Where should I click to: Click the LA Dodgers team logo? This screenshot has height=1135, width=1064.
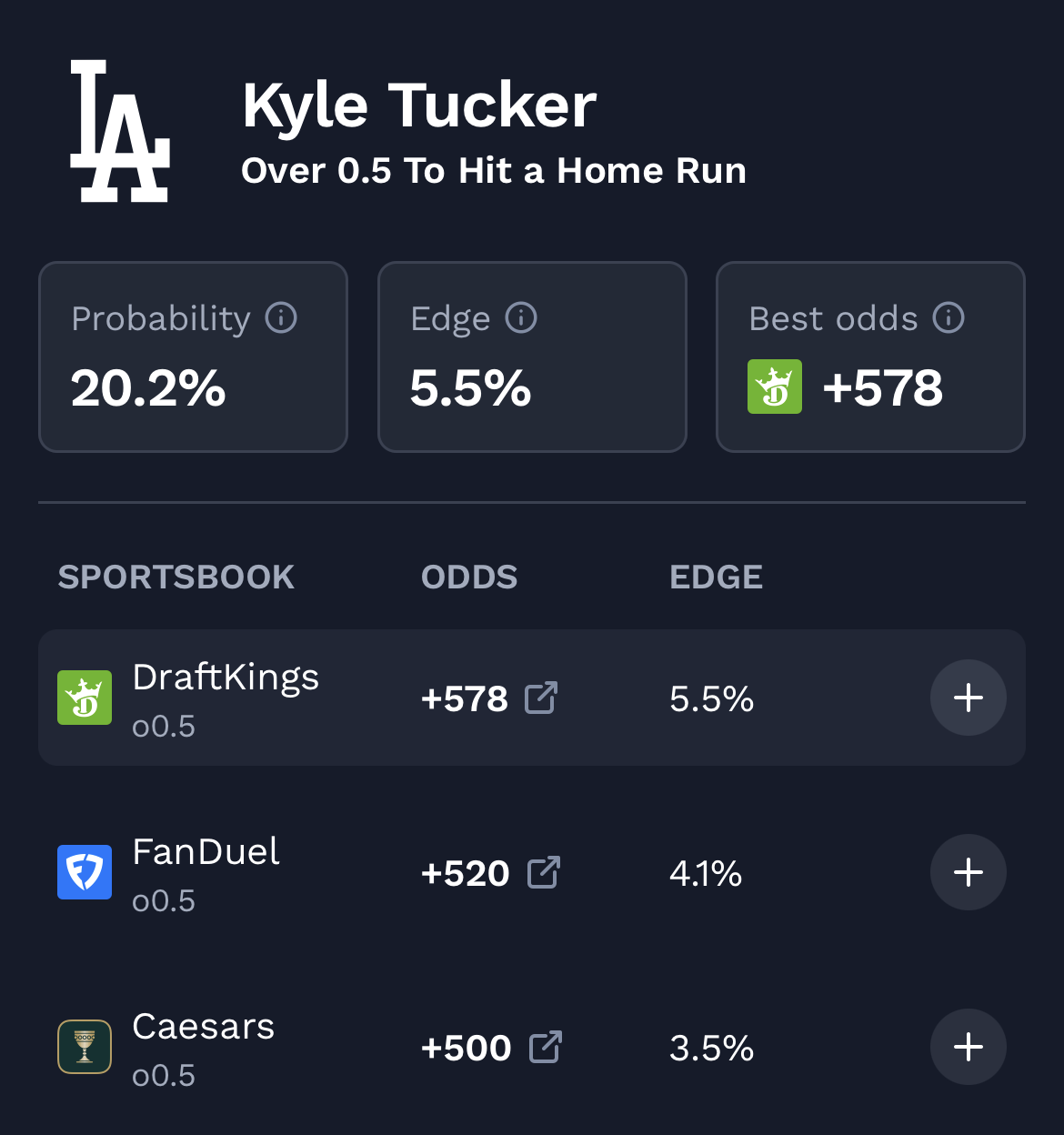tap(120, 131)
